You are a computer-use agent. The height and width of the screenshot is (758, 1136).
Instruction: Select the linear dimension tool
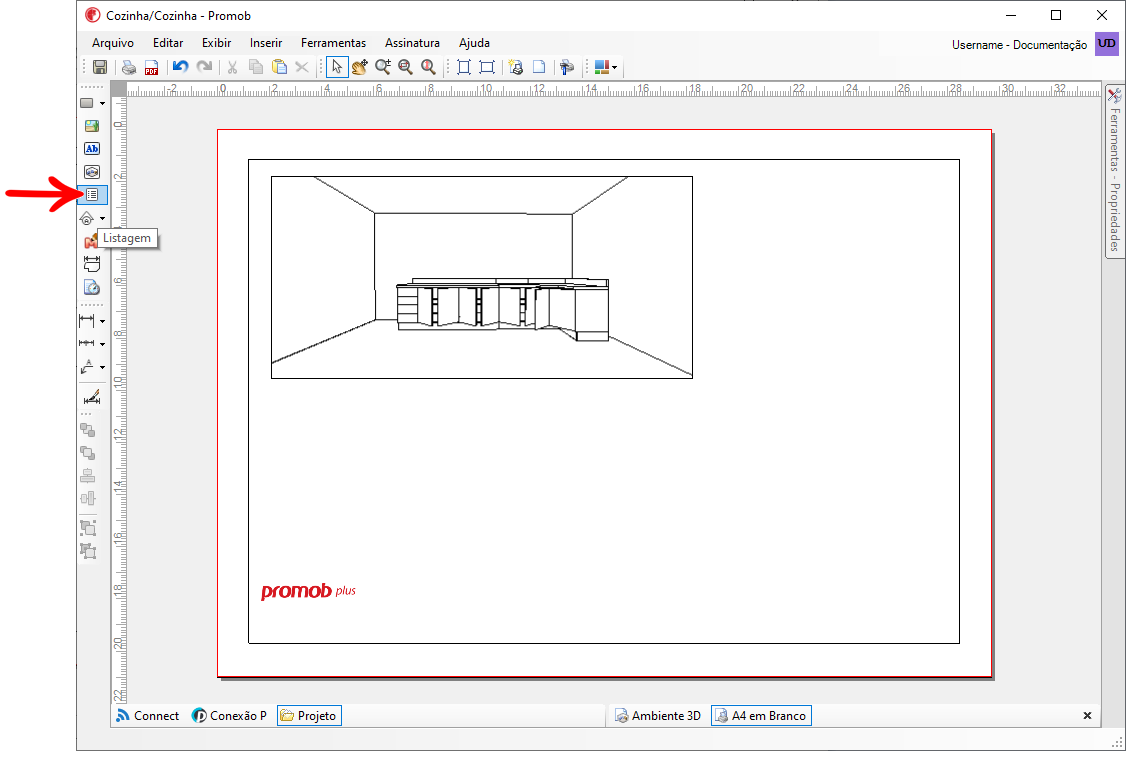(x=87, y=320)
